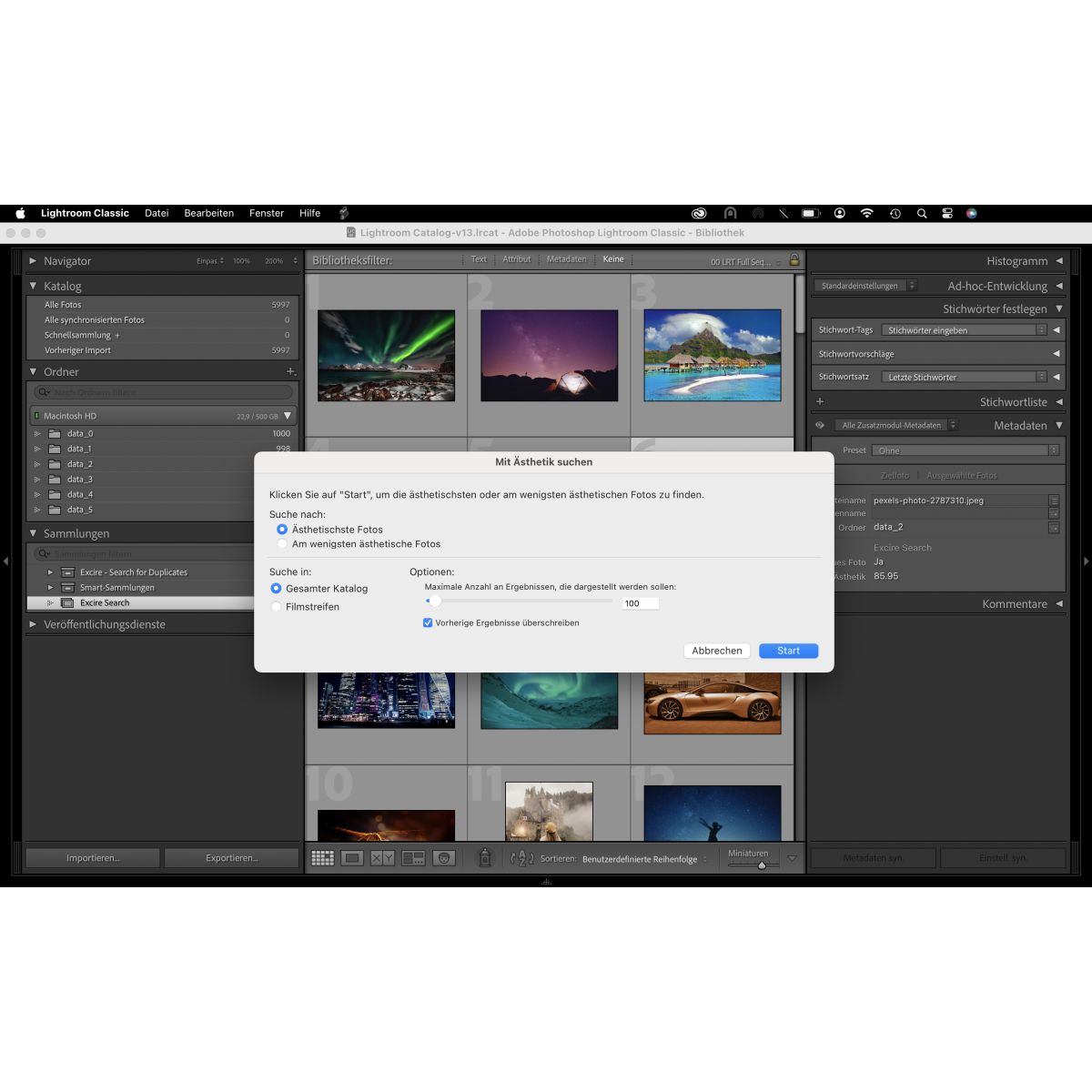Open the Stichwortsatz Letzte Stichwörter dropdown

[x=965, y=377]
